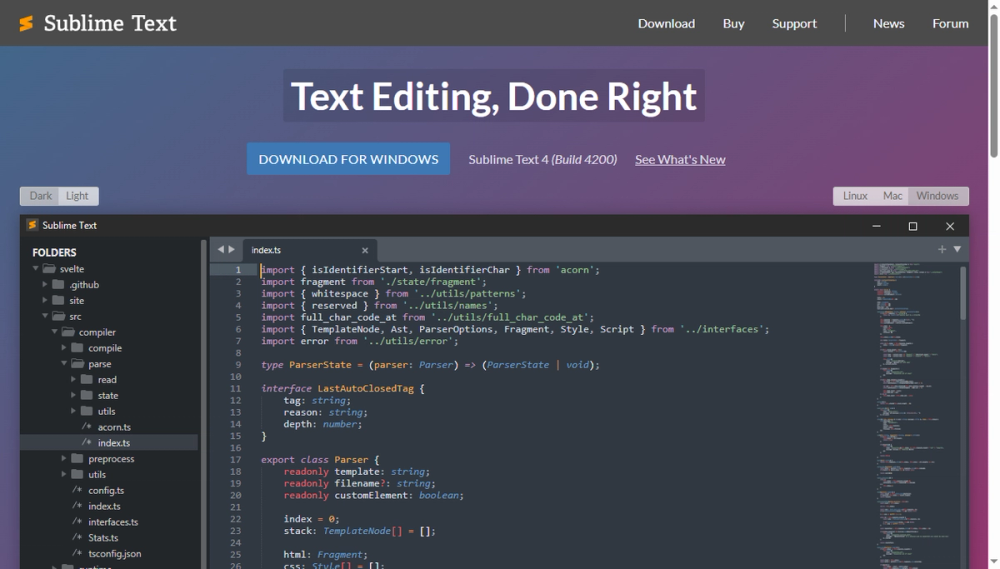Click the parse folder icon
Viewport: 1000px width, 569px height.
78,364
